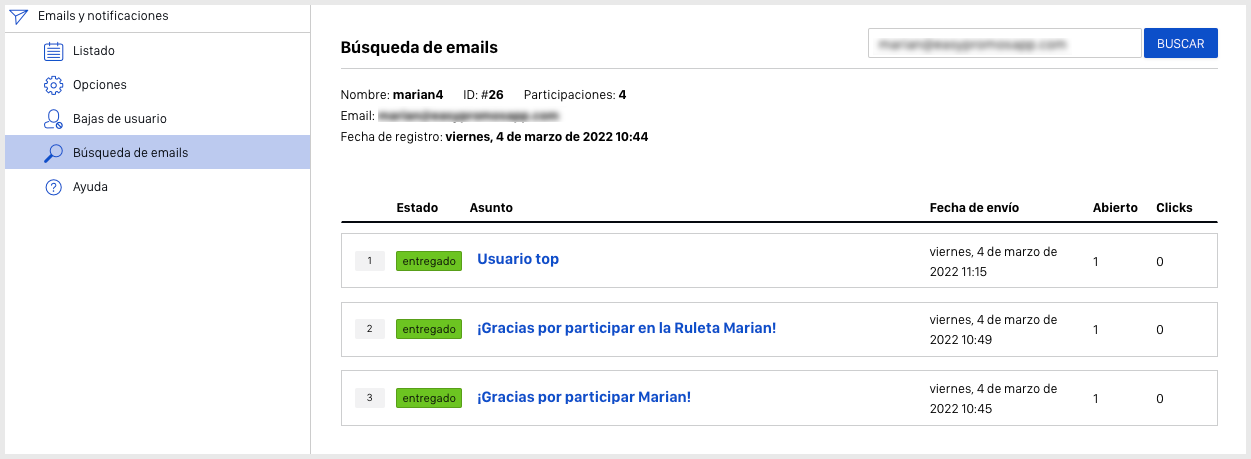Open the "Usuario top" email
The height and width of the screenshot is (459, 1251).
click(518, 259)
